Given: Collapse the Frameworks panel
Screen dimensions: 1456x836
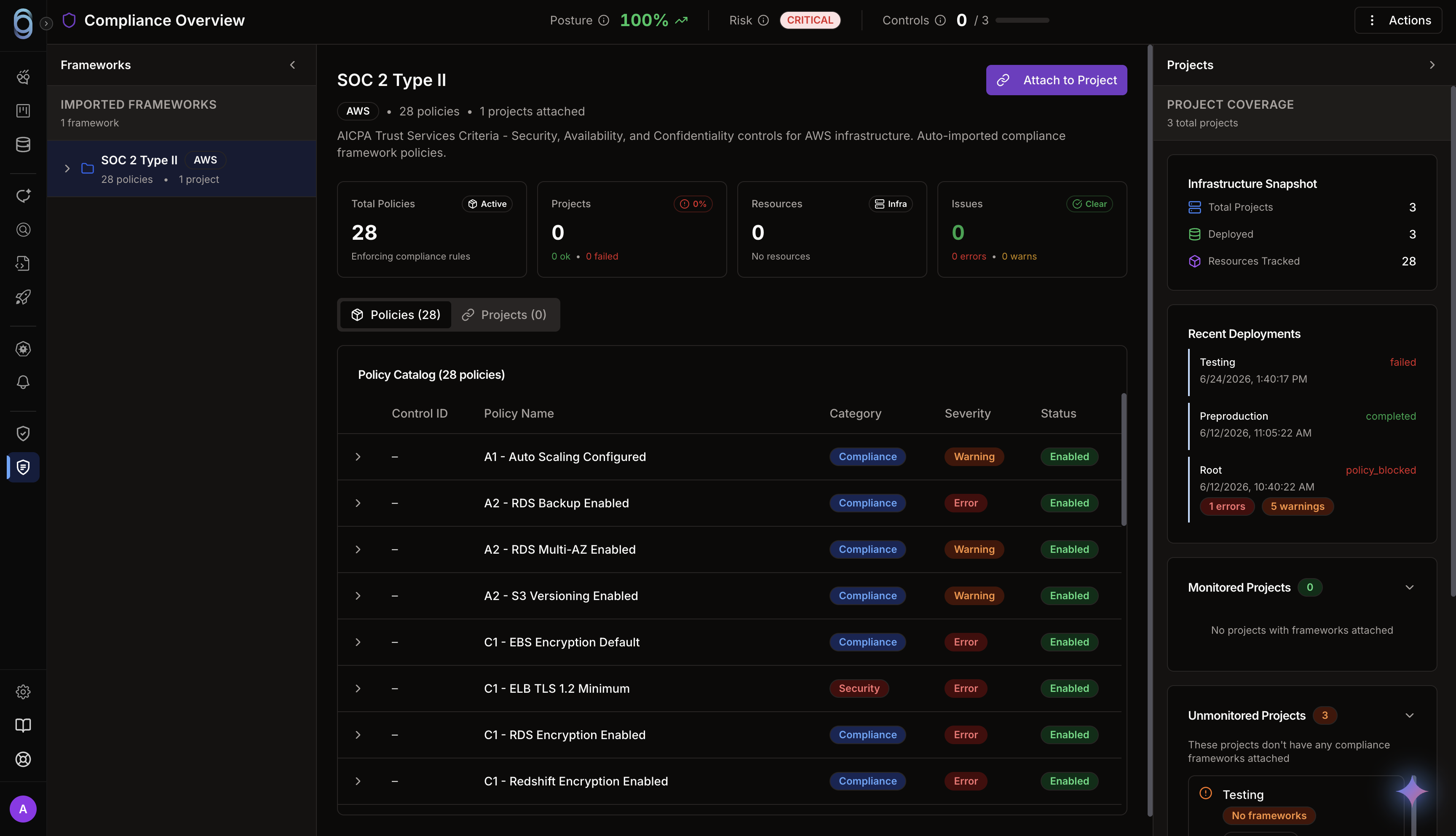Looking at the screenshot, I should (x=293, y=65).
